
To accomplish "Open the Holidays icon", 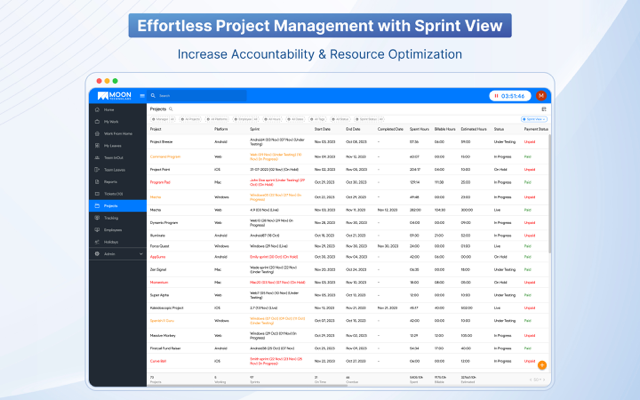I will [97, 242].
